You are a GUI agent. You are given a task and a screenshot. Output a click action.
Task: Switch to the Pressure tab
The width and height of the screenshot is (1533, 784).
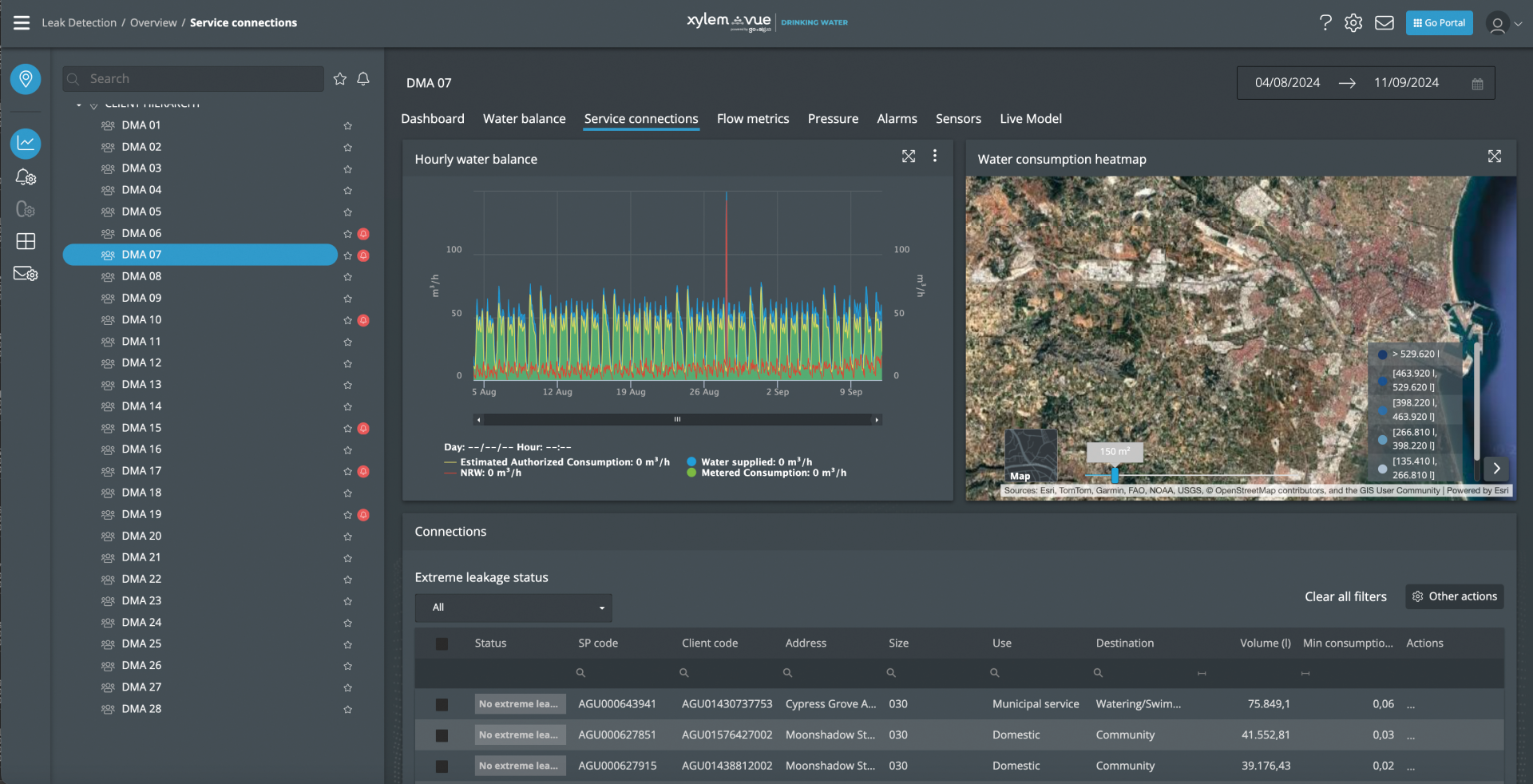coord(833,119)
